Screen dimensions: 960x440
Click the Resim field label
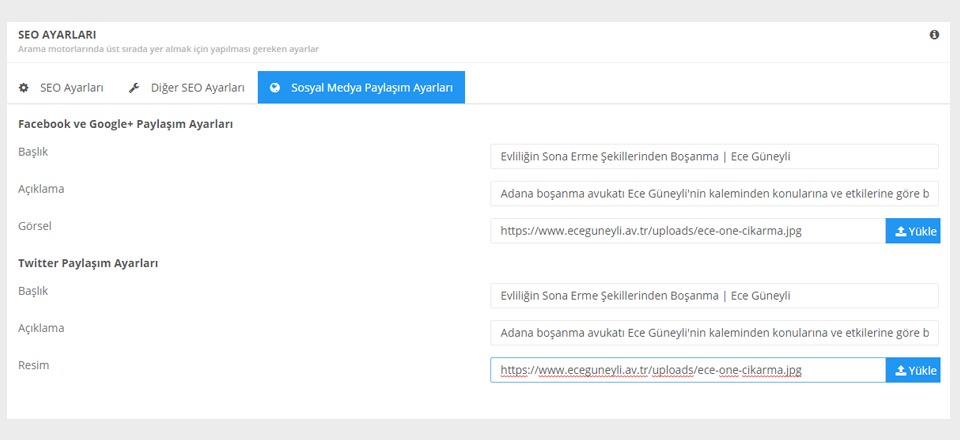coord(34,365)
